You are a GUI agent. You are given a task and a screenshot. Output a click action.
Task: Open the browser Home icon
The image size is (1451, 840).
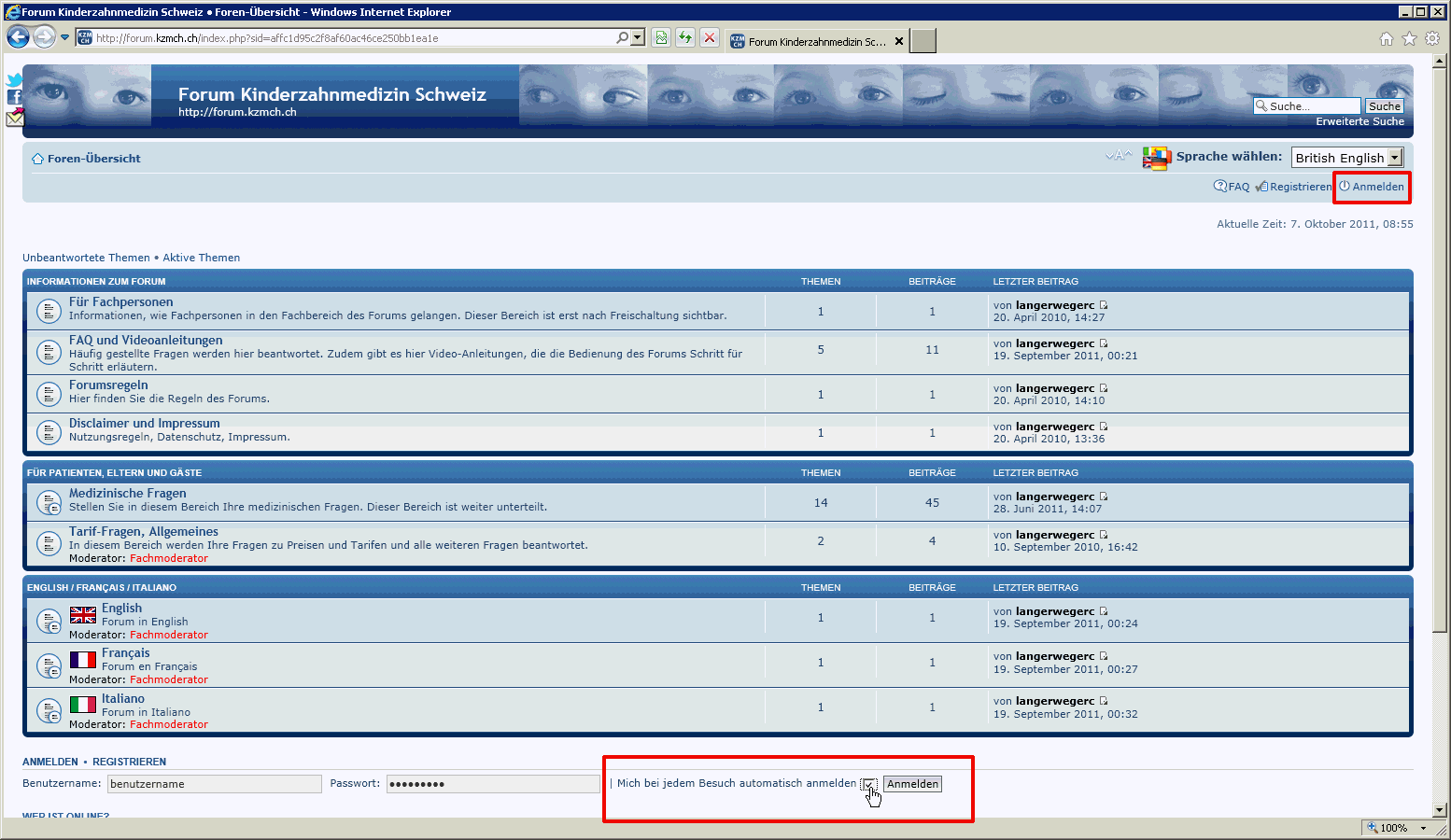pyautogui.click(x=1387, y=39)
